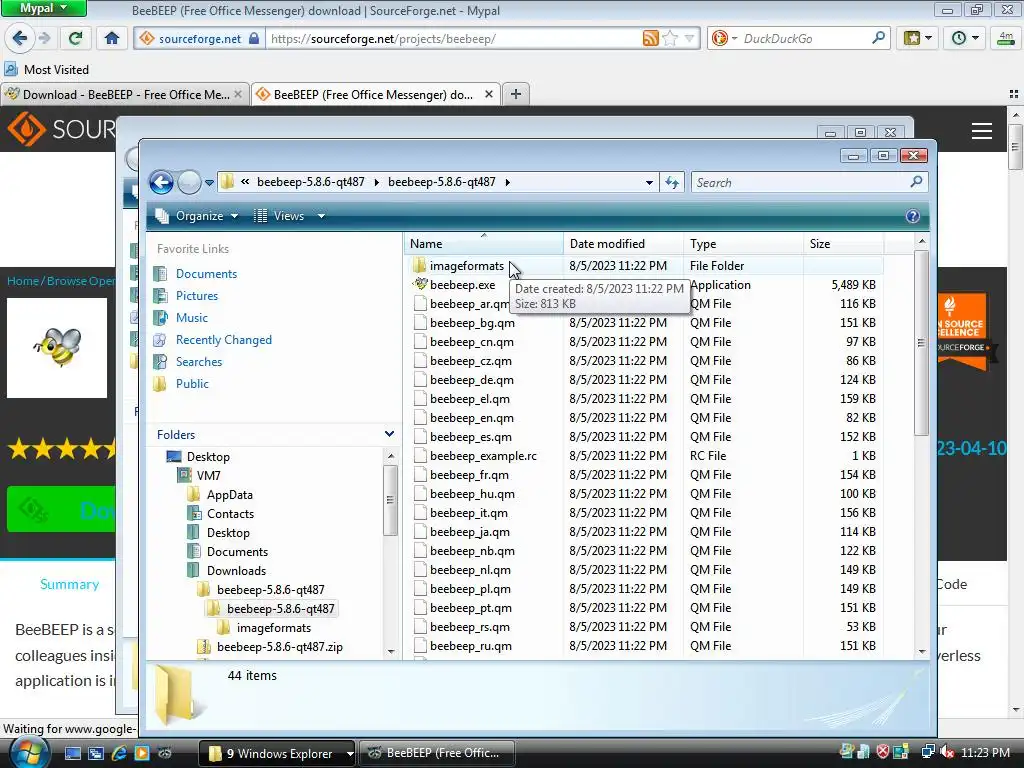The width and height of the screenshot is (1024, 768).
Task: Open the Public favorite link
Action: (192, 384)
